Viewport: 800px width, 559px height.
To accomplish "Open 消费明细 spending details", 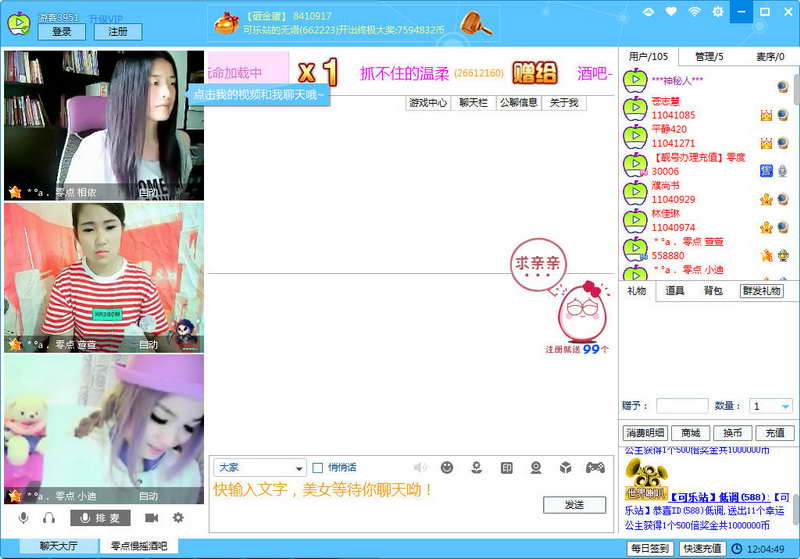I will 645,433.
